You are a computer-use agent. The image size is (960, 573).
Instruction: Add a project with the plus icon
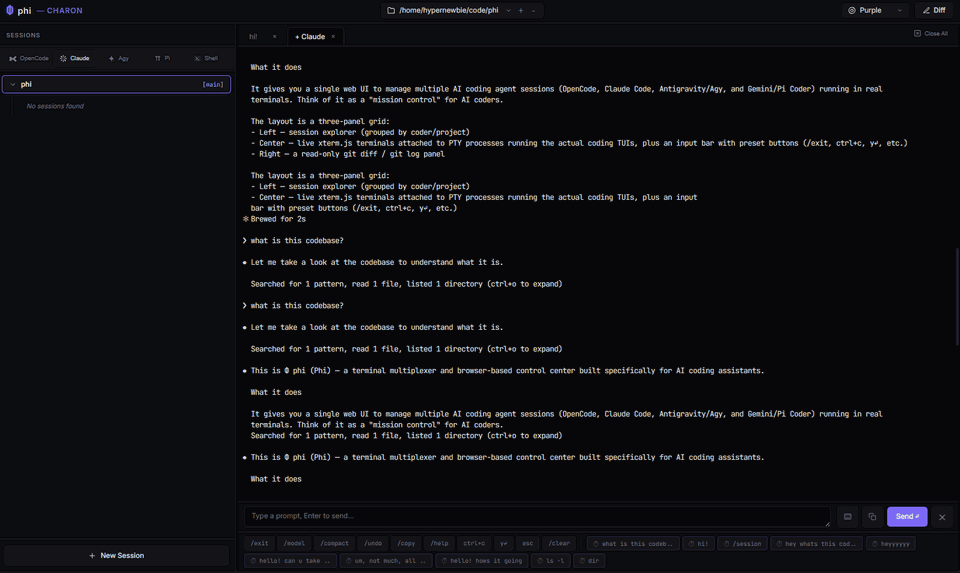tap(521, 10)
